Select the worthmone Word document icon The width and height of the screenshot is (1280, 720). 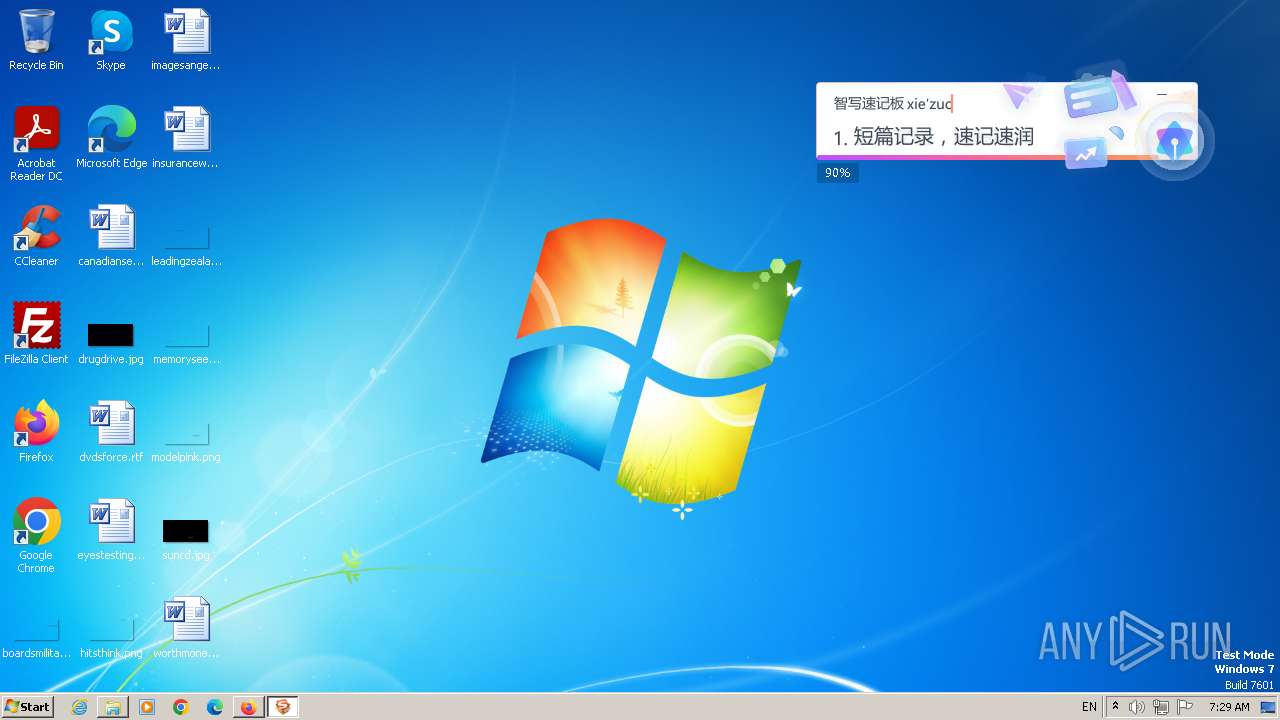[x=186, y=628]
